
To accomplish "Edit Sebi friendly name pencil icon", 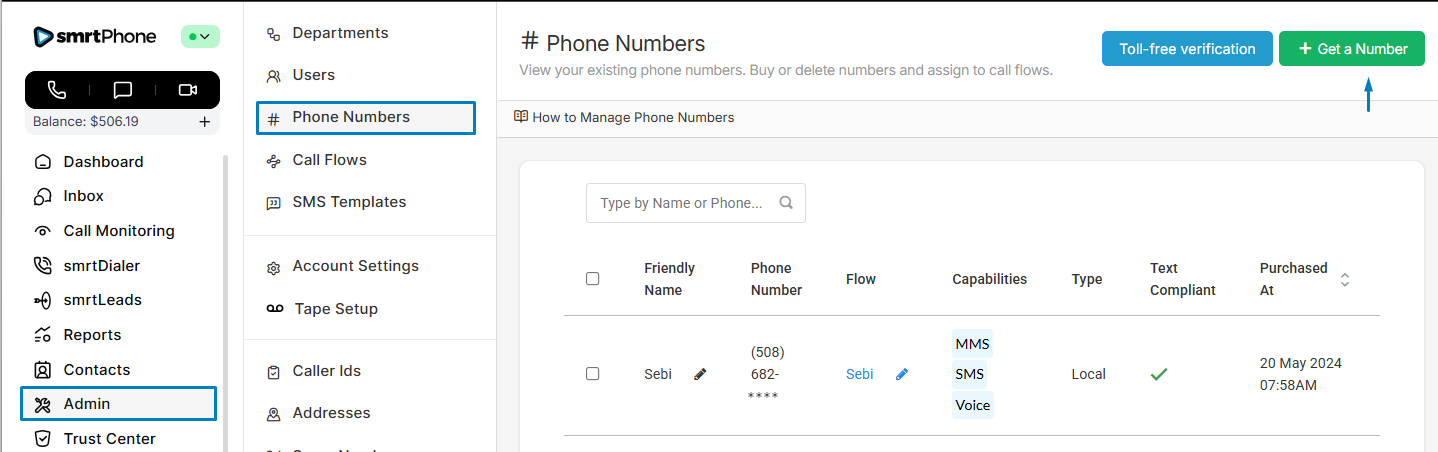I will (700, 374).
